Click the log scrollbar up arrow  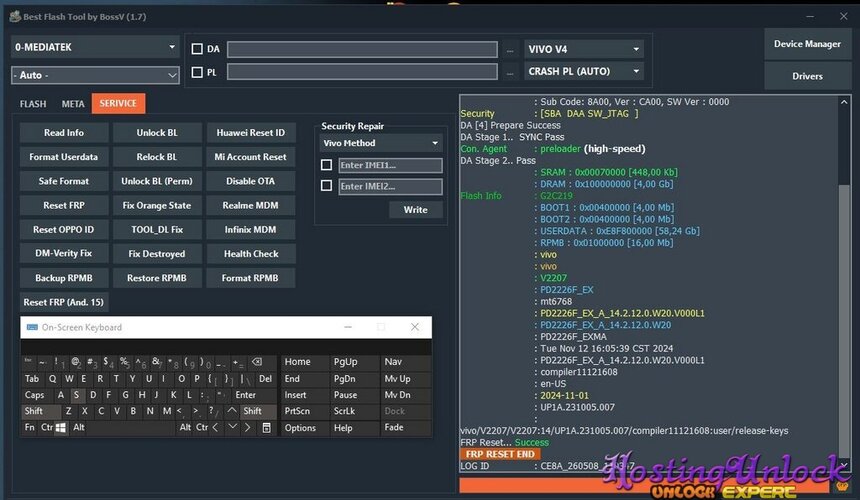[844, 102]
